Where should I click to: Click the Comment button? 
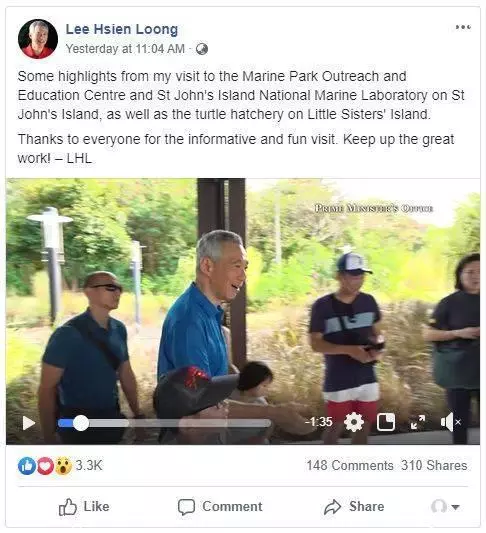coord(220,507)
